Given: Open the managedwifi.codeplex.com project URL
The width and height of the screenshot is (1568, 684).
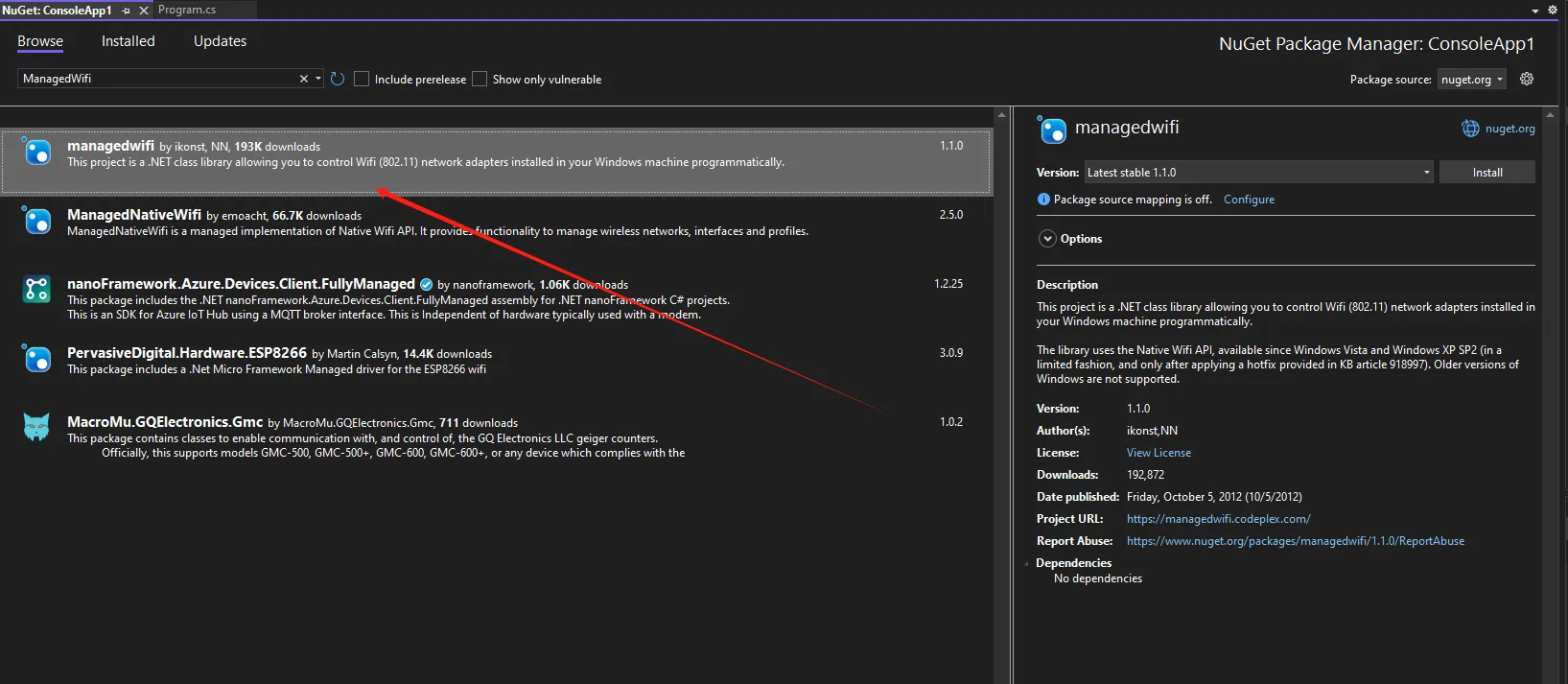Looking at the screenshot, I should [1218, 519].
